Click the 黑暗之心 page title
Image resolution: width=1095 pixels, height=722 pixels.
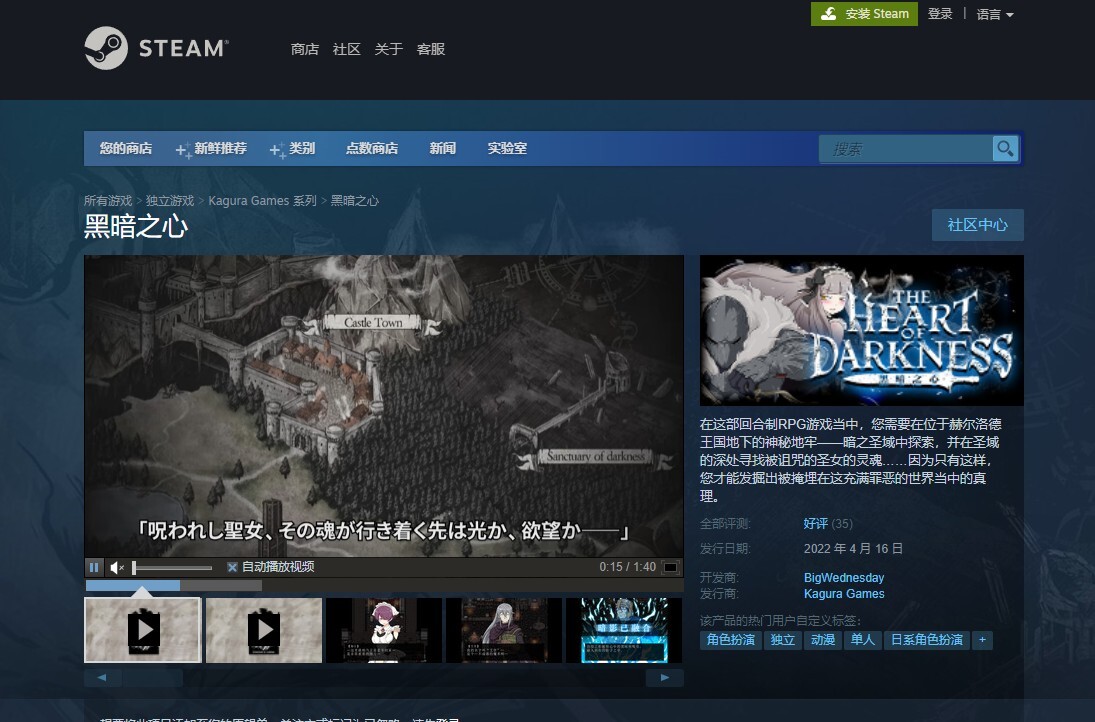click(136, 226)
